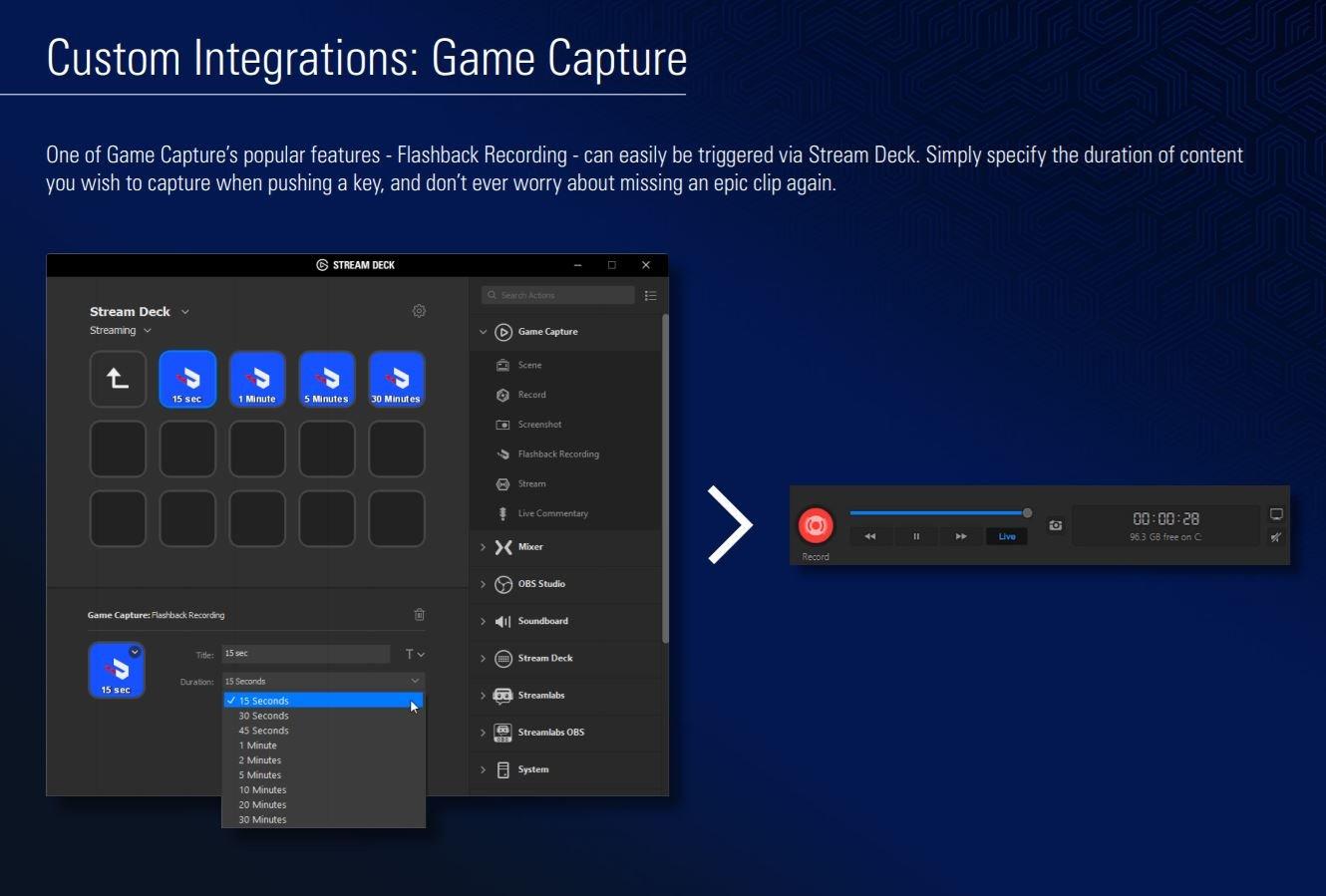Pause the playback

[x=916, y=536]
